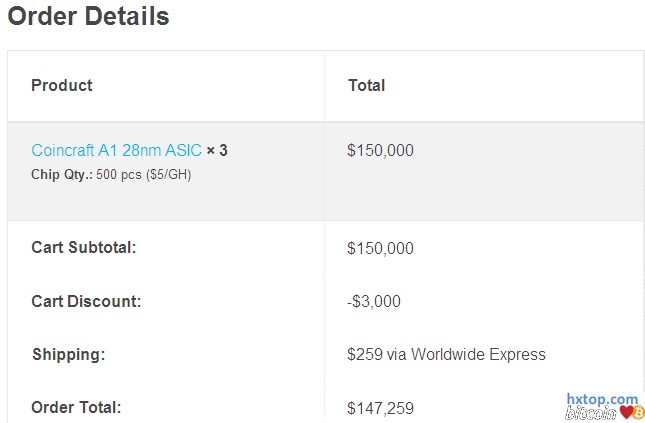Click the × 3 quantity next to product
The width and height of the screenshot is (645, 423).
(217, 151)
